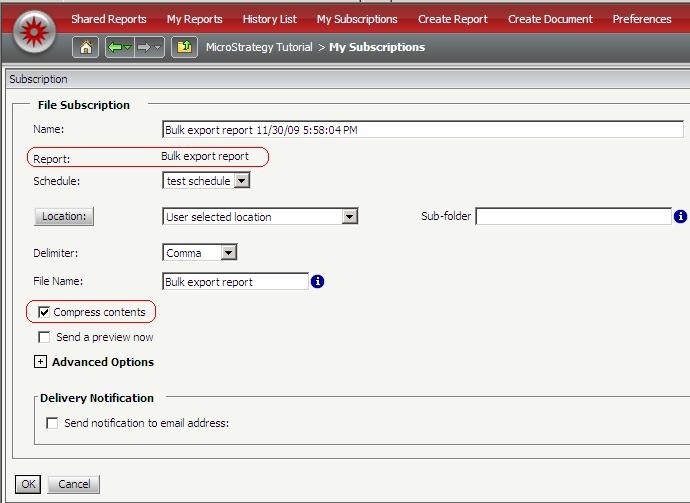Uncheck Compress contents
The width and height of the screenshot is (690, 503).
[44, 312]
